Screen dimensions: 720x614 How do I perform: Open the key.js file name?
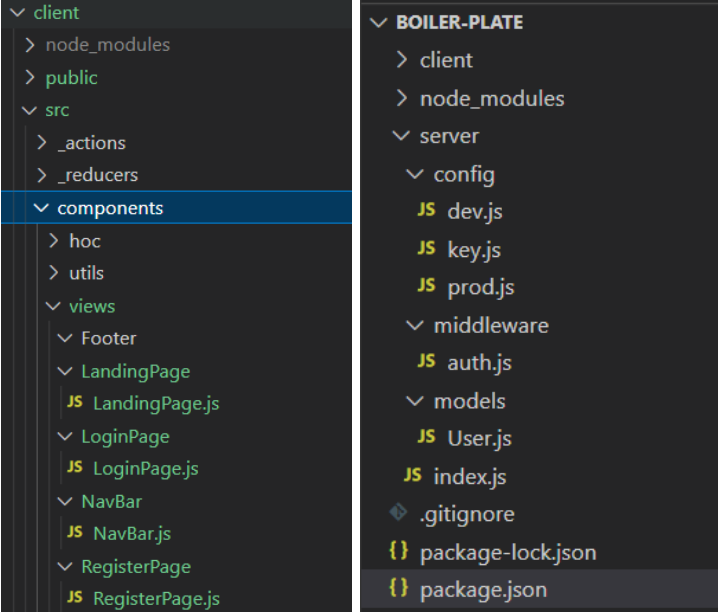tap(474, 251)
